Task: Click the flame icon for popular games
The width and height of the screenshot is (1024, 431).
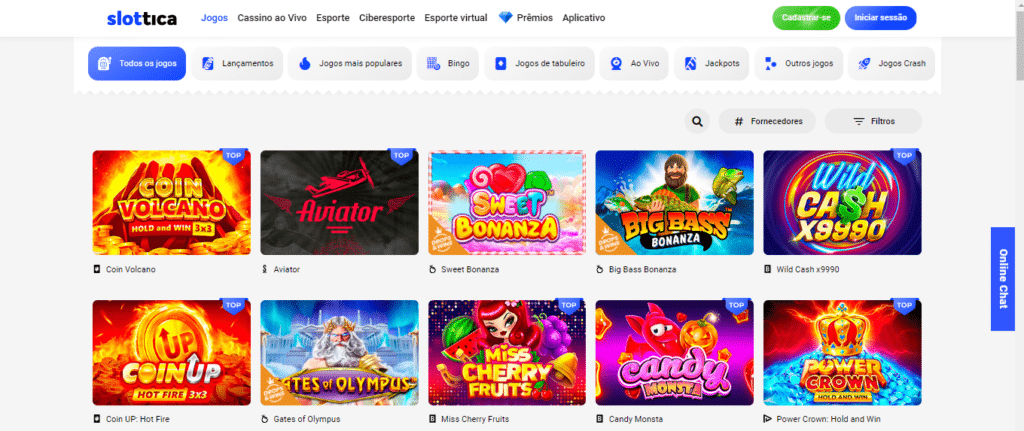Action: (304, 63)
